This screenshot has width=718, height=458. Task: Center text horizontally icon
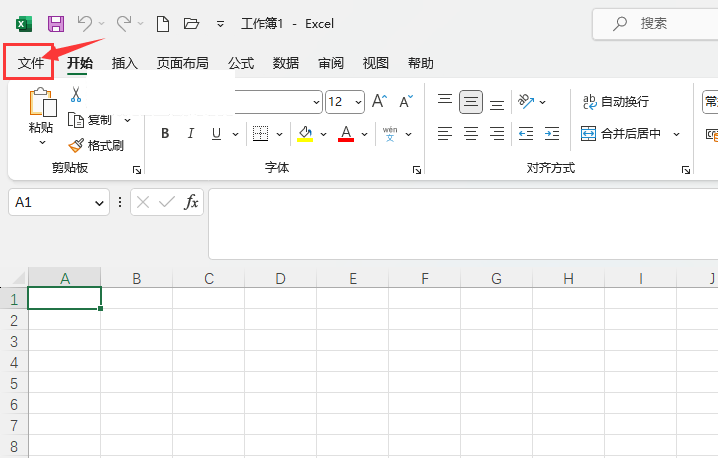(471, 134)
